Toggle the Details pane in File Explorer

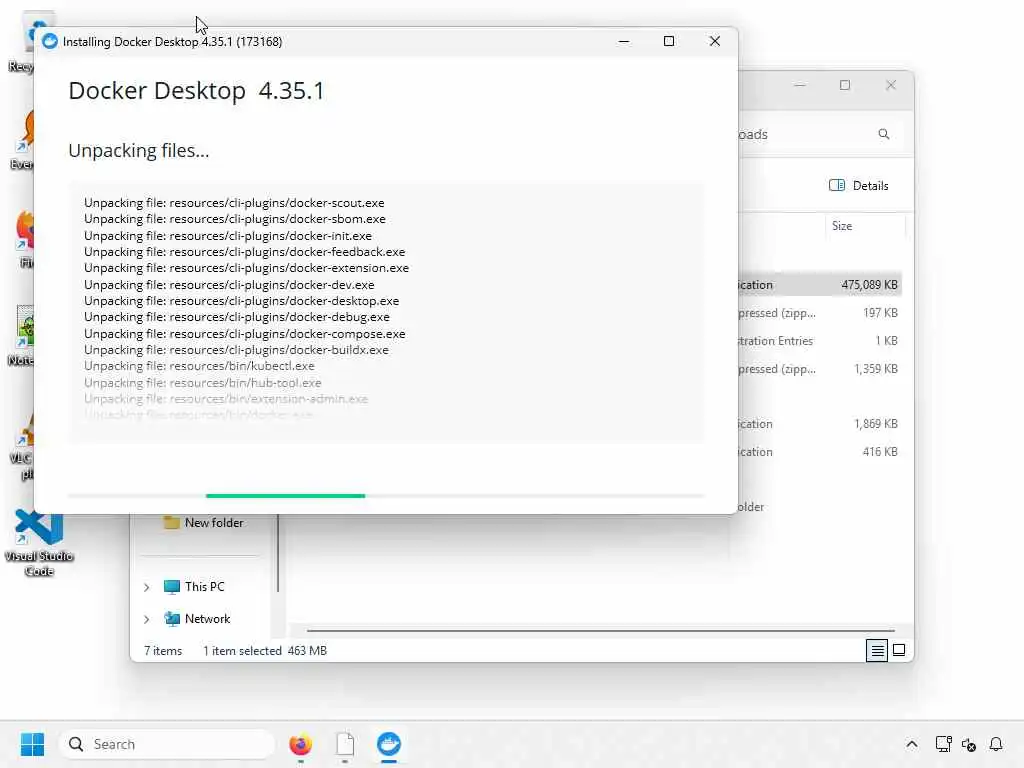tap(858, 185)
